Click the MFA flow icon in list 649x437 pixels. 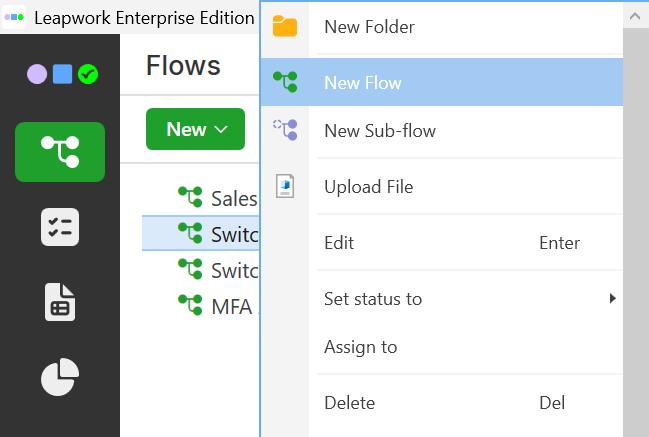[x=190, y=304]
